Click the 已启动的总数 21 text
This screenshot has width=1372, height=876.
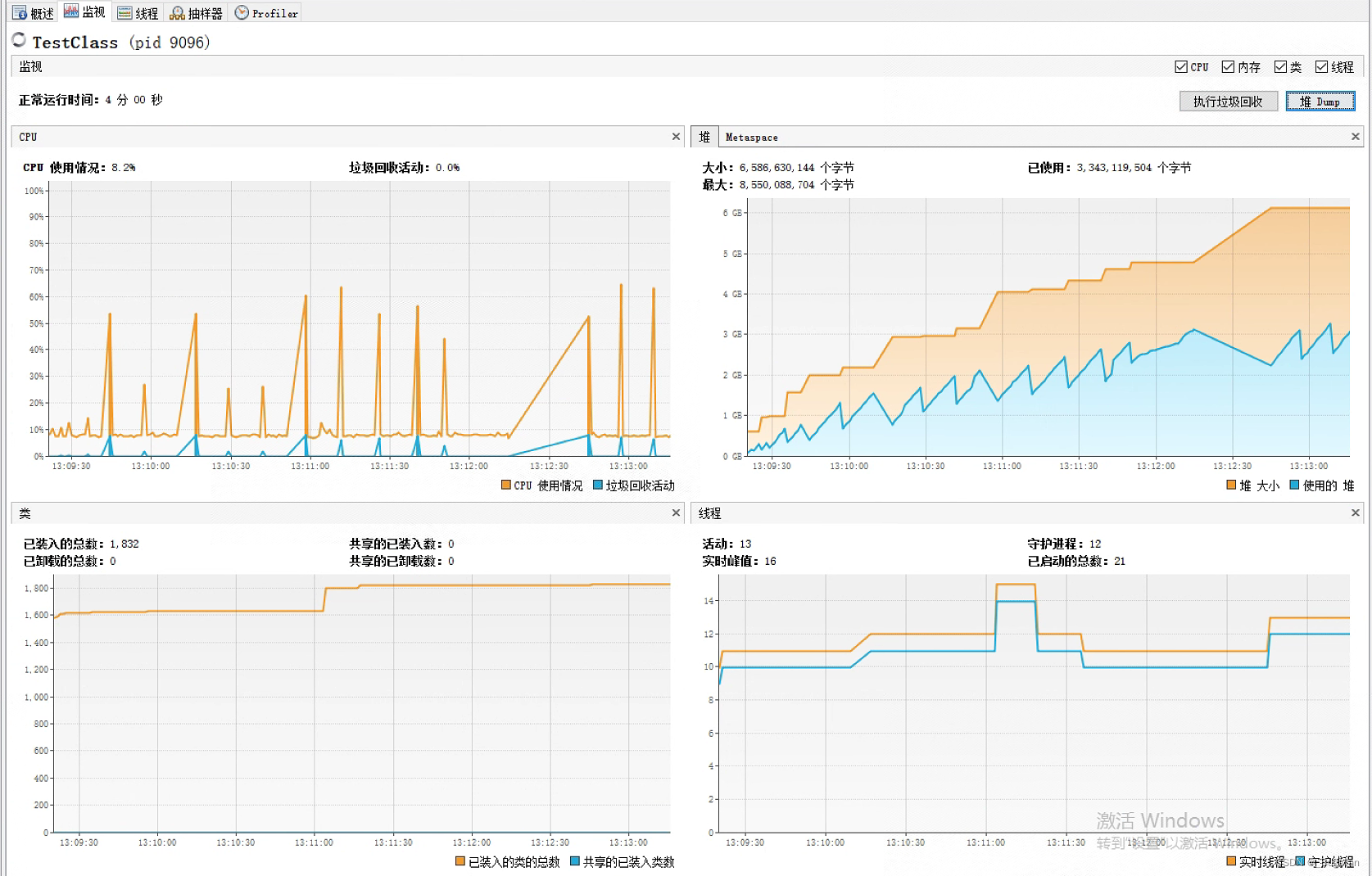(1076, 561)
